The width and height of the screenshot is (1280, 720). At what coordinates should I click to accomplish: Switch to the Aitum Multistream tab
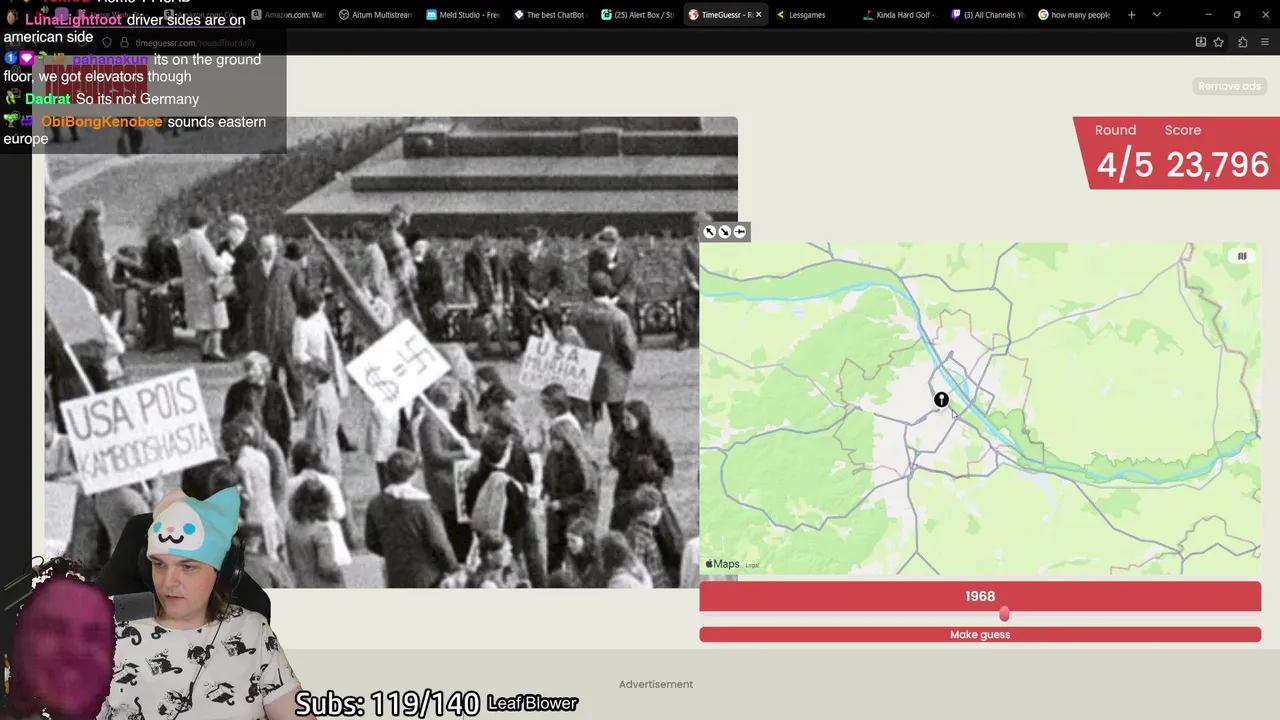click(375, 15)
